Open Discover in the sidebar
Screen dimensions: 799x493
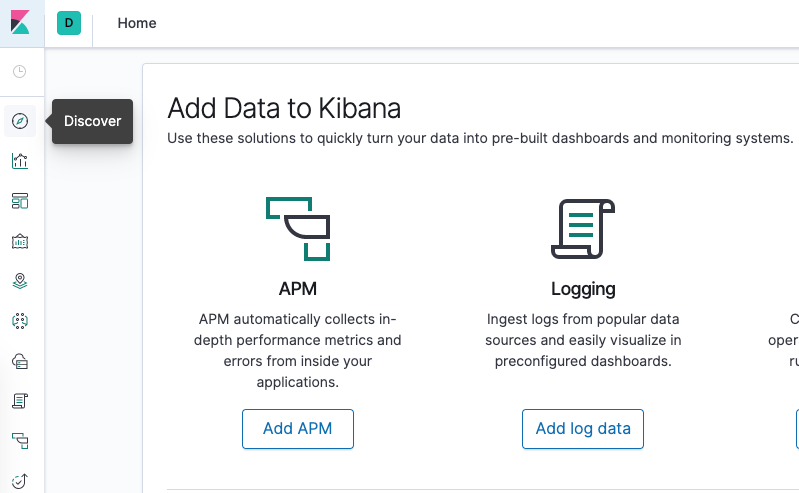(20, 121)
